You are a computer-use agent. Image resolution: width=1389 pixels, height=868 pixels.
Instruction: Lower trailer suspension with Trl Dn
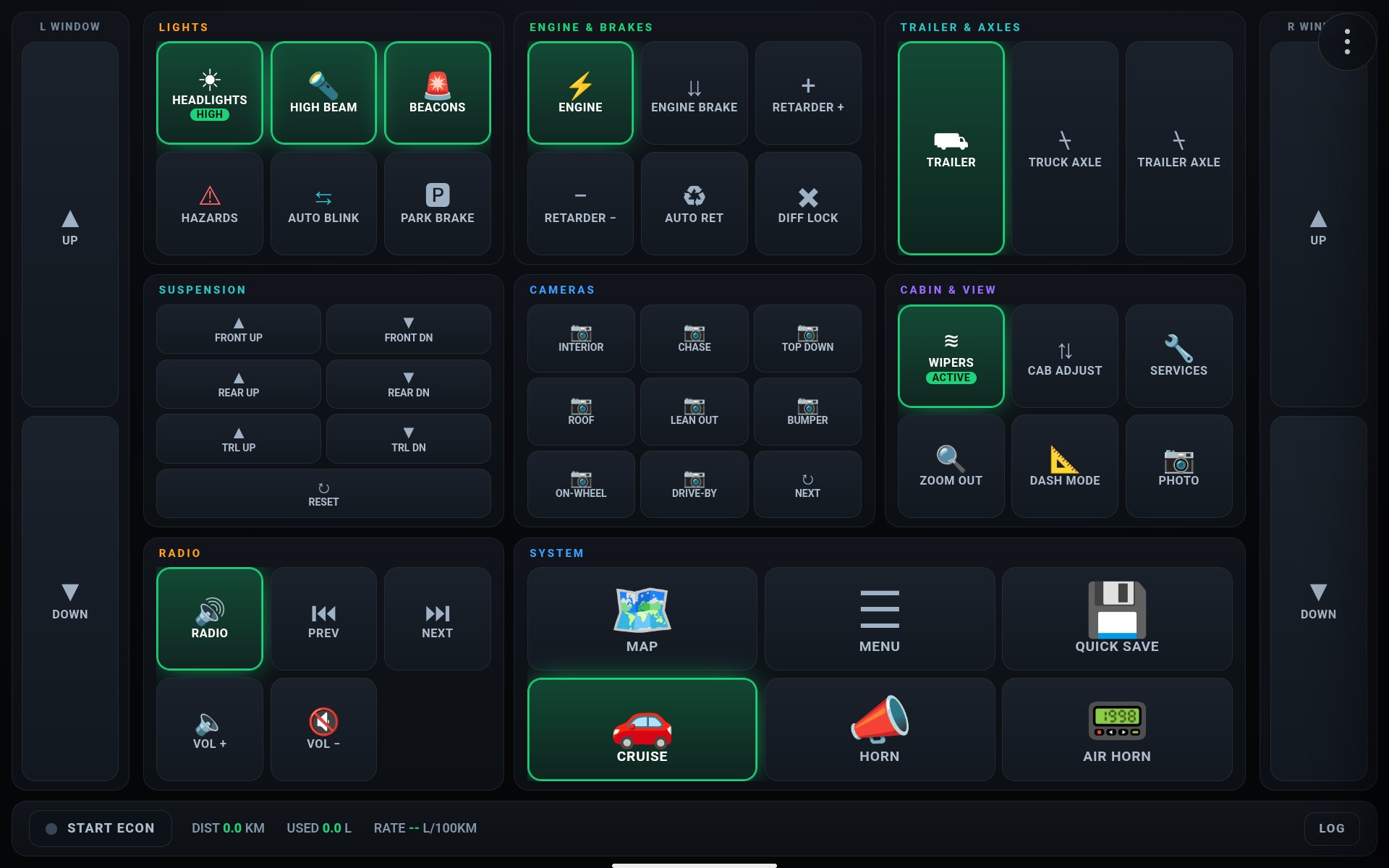409,439
